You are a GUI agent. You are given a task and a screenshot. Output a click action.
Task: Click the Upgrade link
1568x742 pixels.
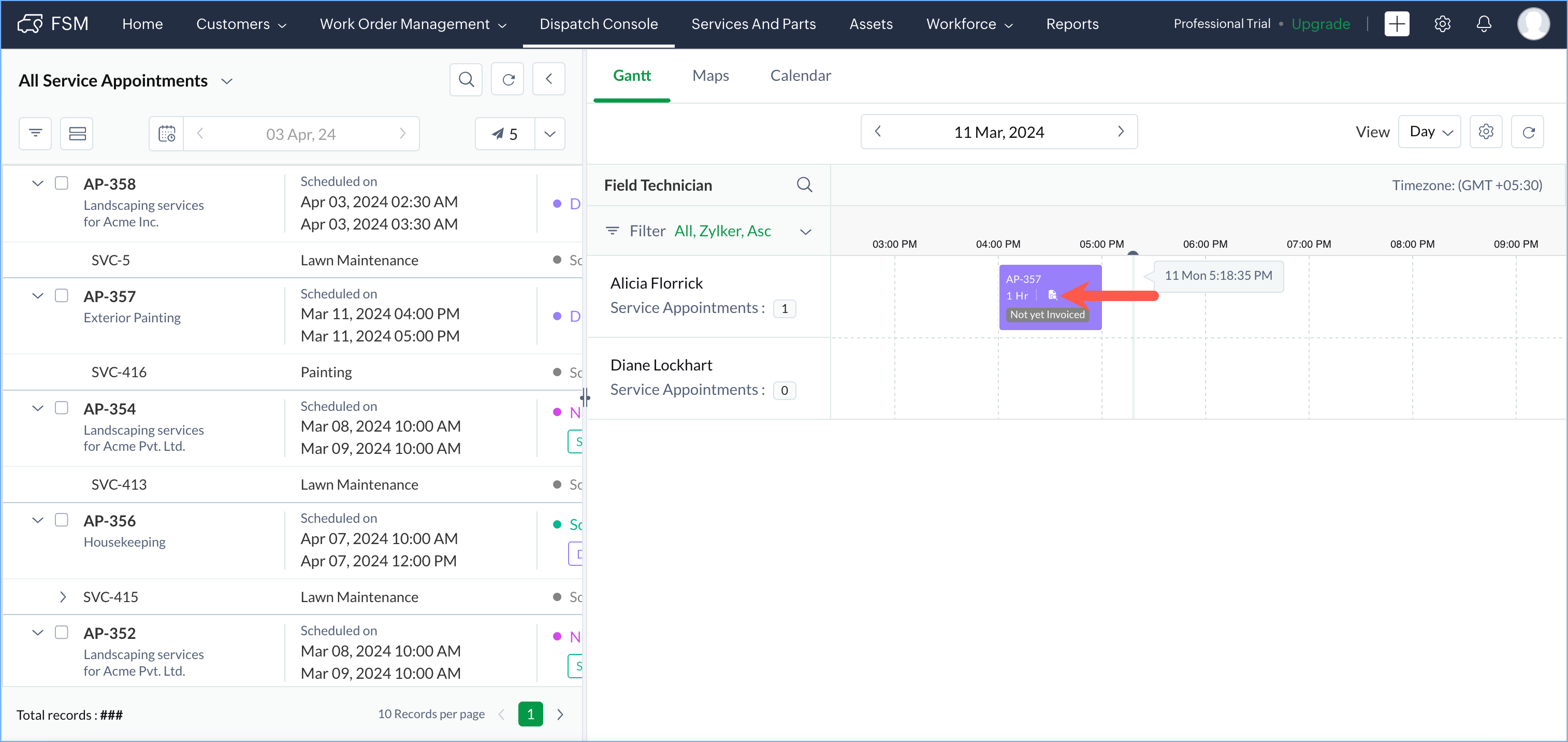1320,24
